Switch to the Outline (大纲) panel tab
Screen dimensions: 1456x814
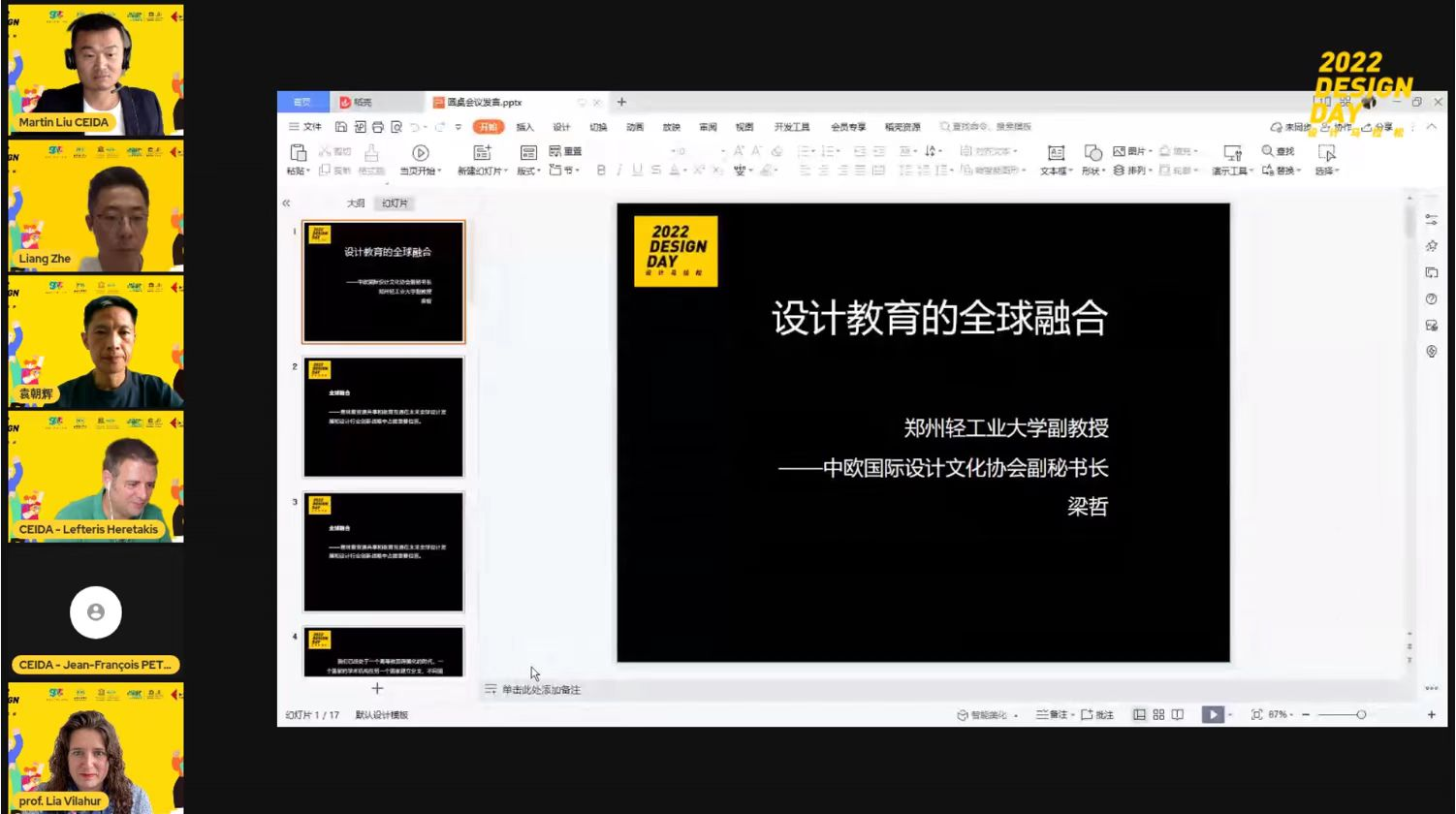coord(356,203)
